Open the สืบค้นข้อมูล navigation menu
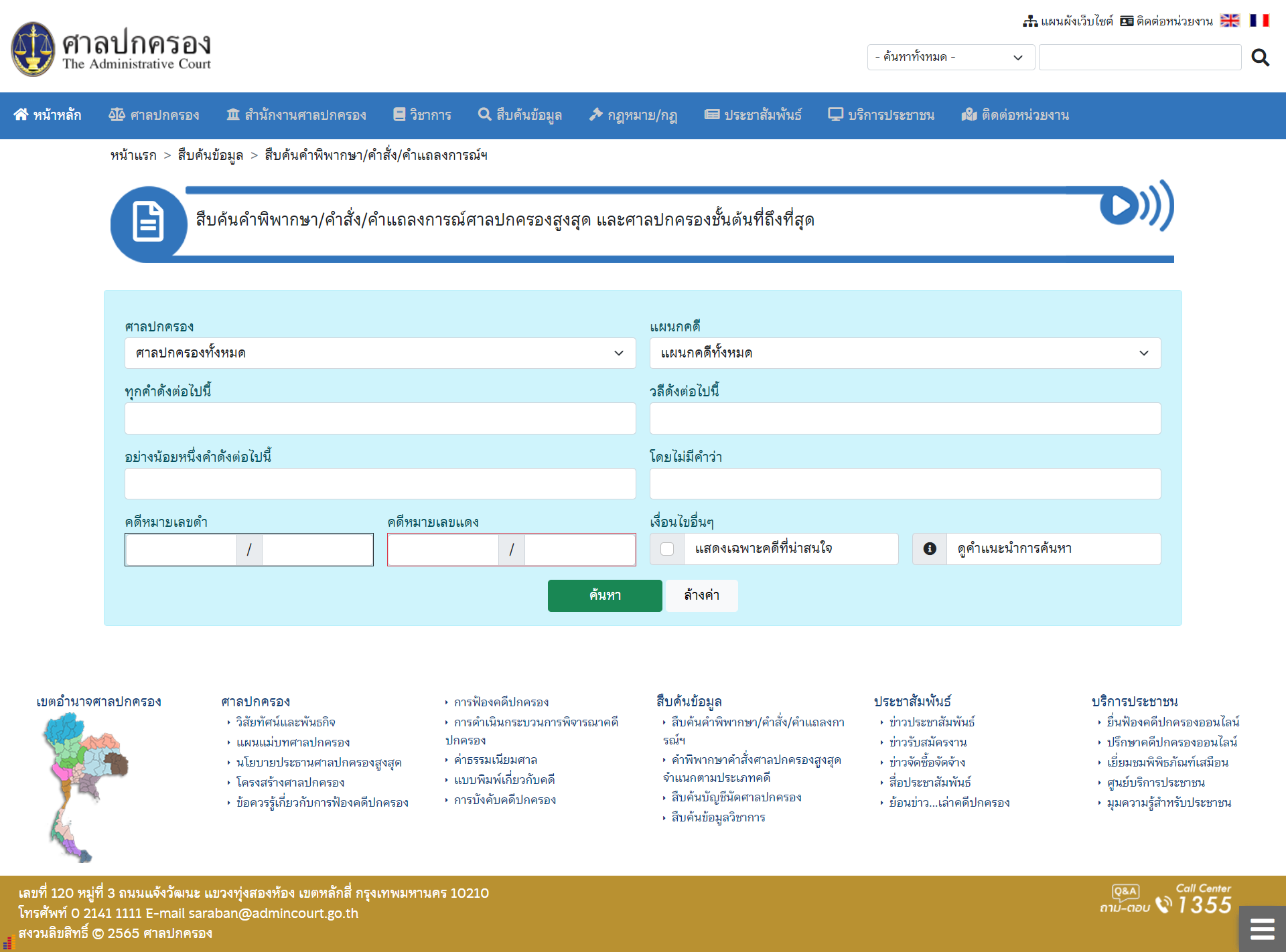 [x=520, y=115]
